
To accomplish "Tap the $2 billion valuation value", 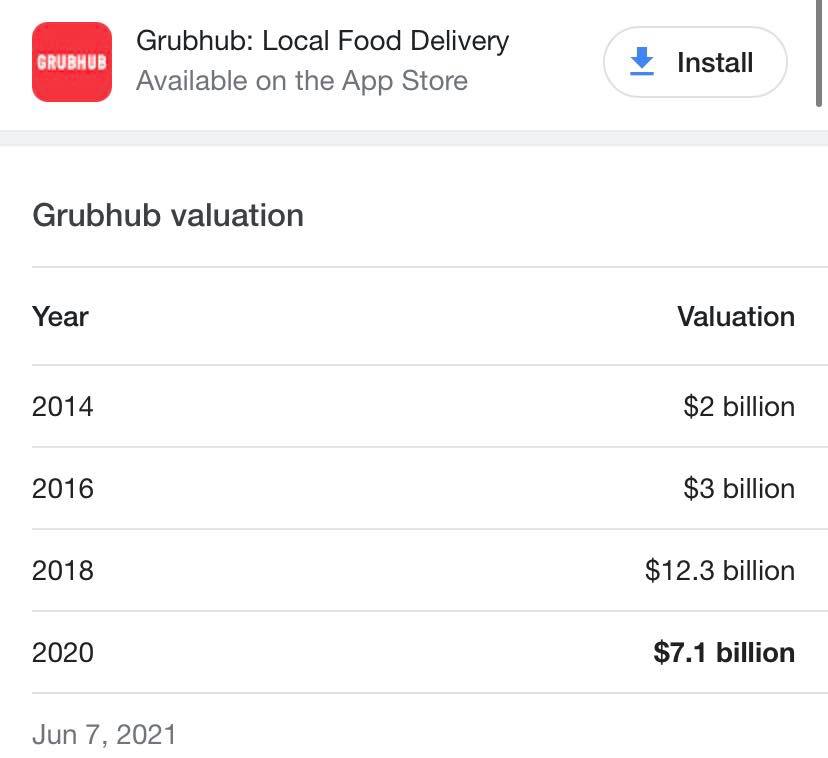I will [x=738, y=407].
